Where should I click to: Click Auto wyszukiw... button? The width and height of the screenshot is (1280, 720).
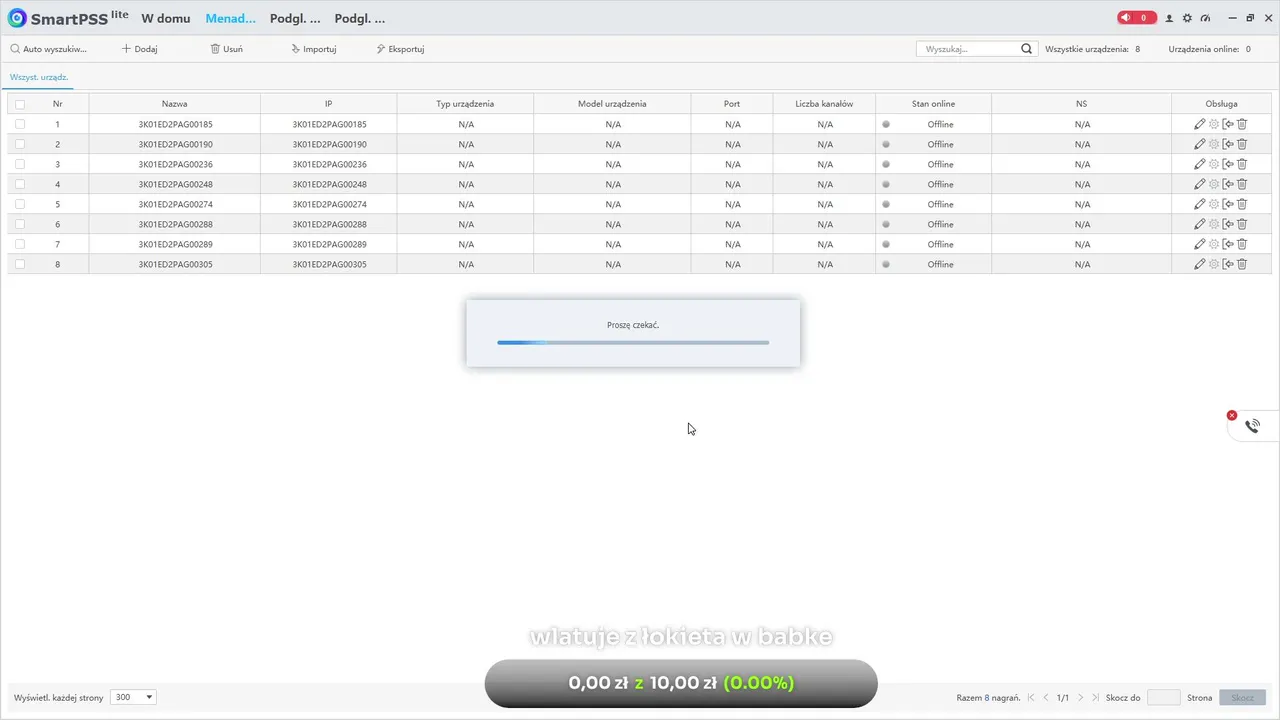coord(48,48)
